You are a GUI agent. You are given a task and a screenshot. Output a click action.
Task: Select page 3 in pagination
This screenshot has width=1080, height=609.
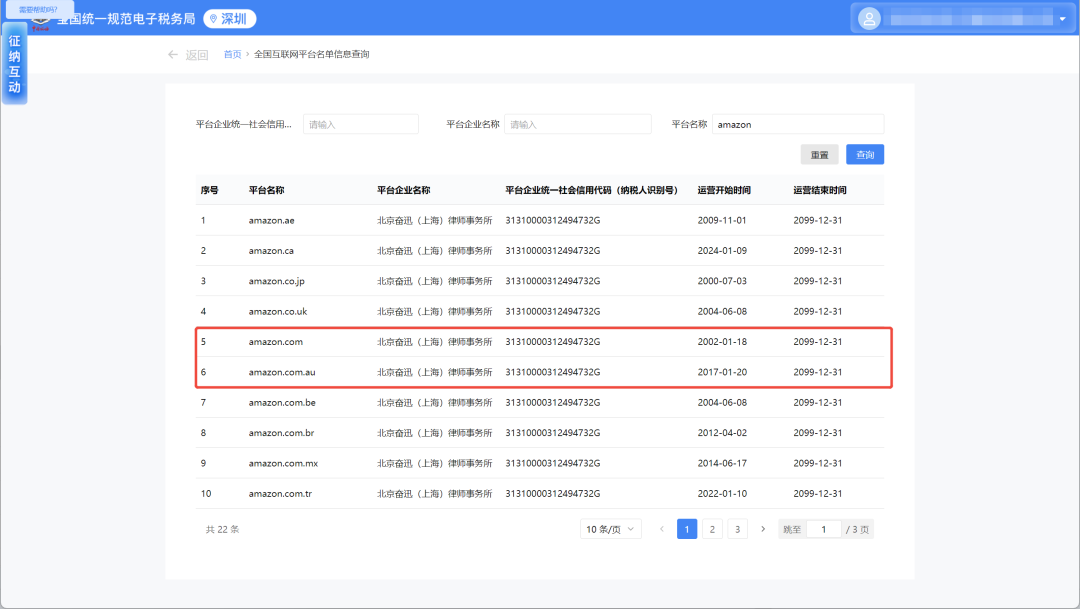[x=737, y=529]
